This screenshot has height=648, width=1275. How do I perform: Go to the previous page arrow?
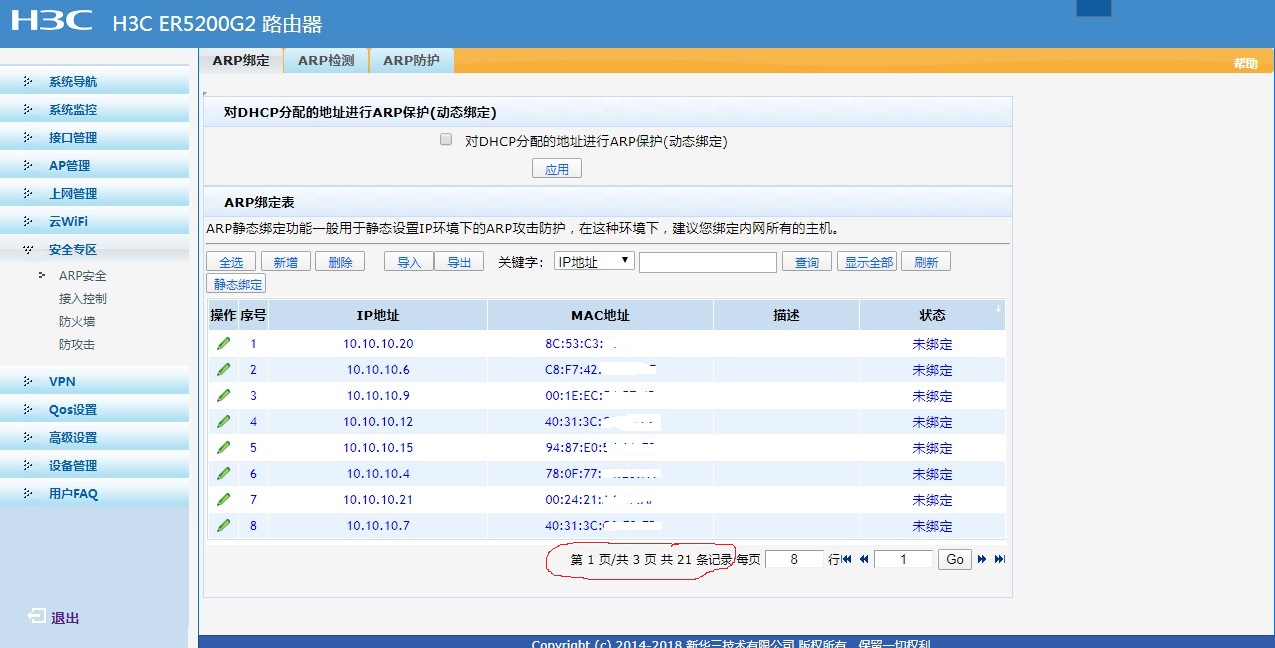click(864, 559)
